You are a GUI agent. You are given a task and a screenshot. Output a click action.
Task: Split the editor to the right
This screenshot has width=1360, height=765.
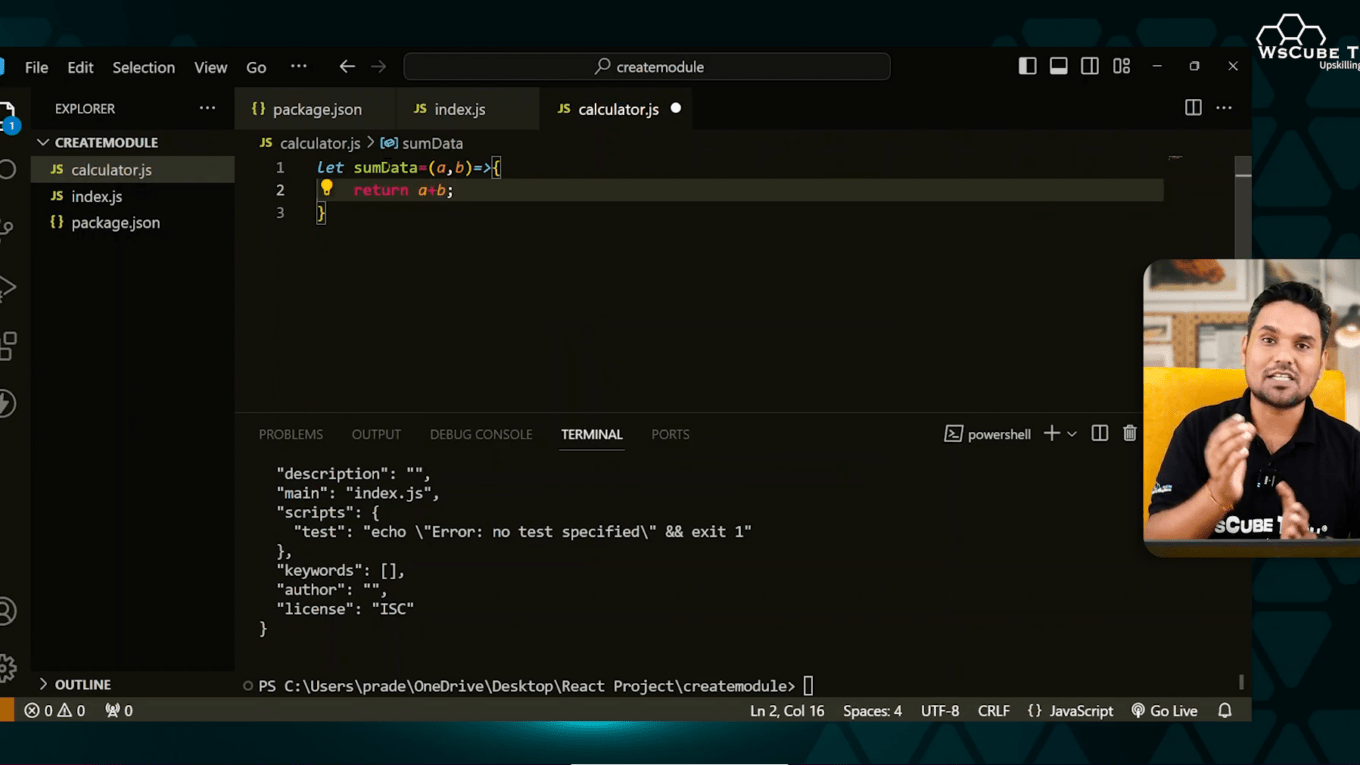[1193, 108]
